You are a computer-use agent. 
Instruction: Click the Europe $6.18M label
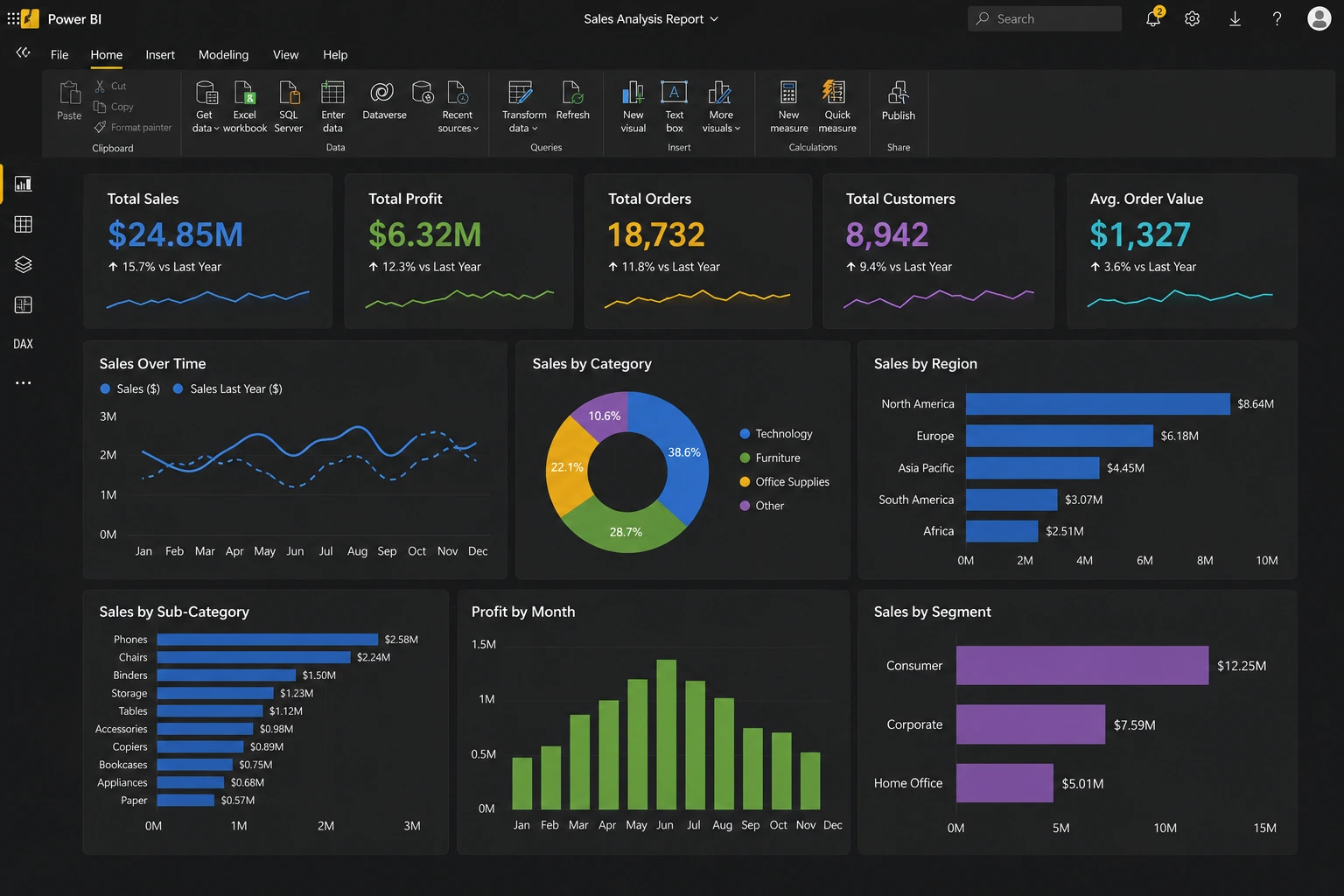tap(1179, 436)
